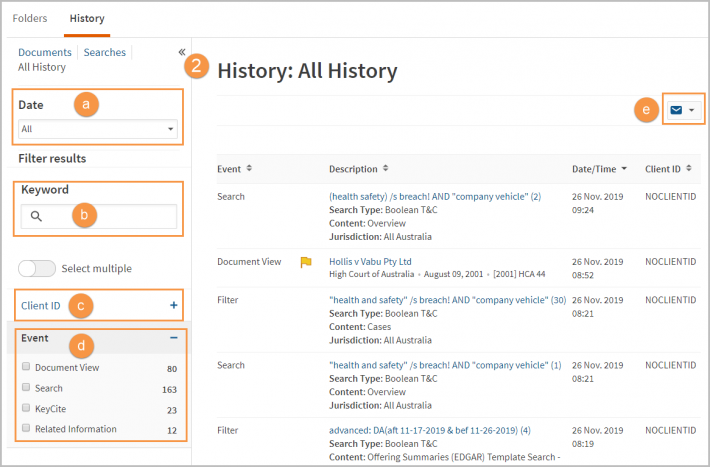Viewport: 710px width, 467px height.
Task: Open the Date filter dropdown
Action: click(x=98, y=129)
